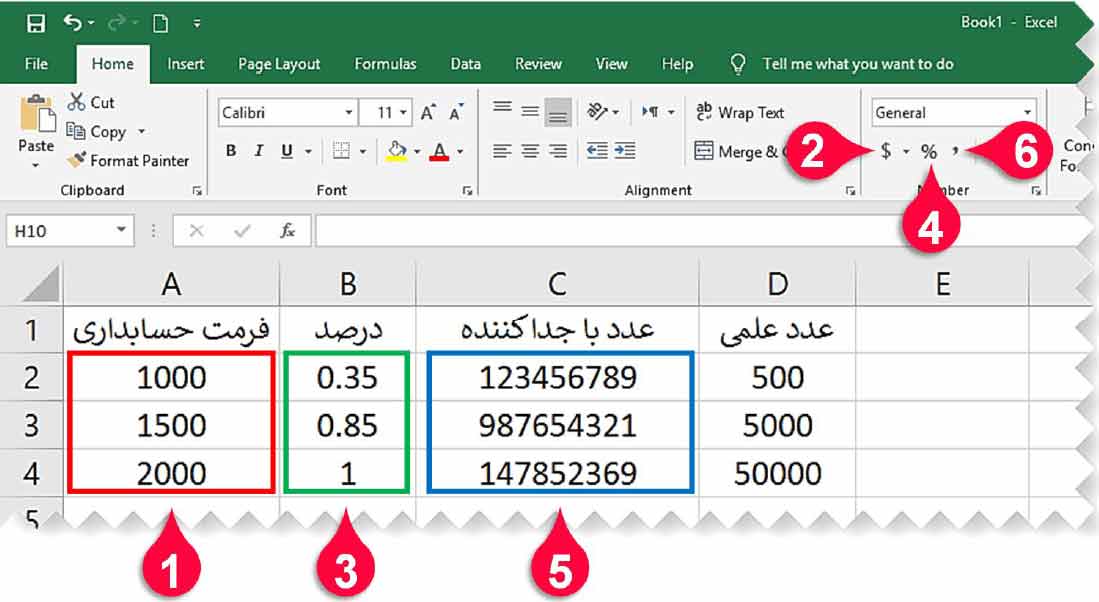Open the Calibri font name dropdown

(349, 113)
